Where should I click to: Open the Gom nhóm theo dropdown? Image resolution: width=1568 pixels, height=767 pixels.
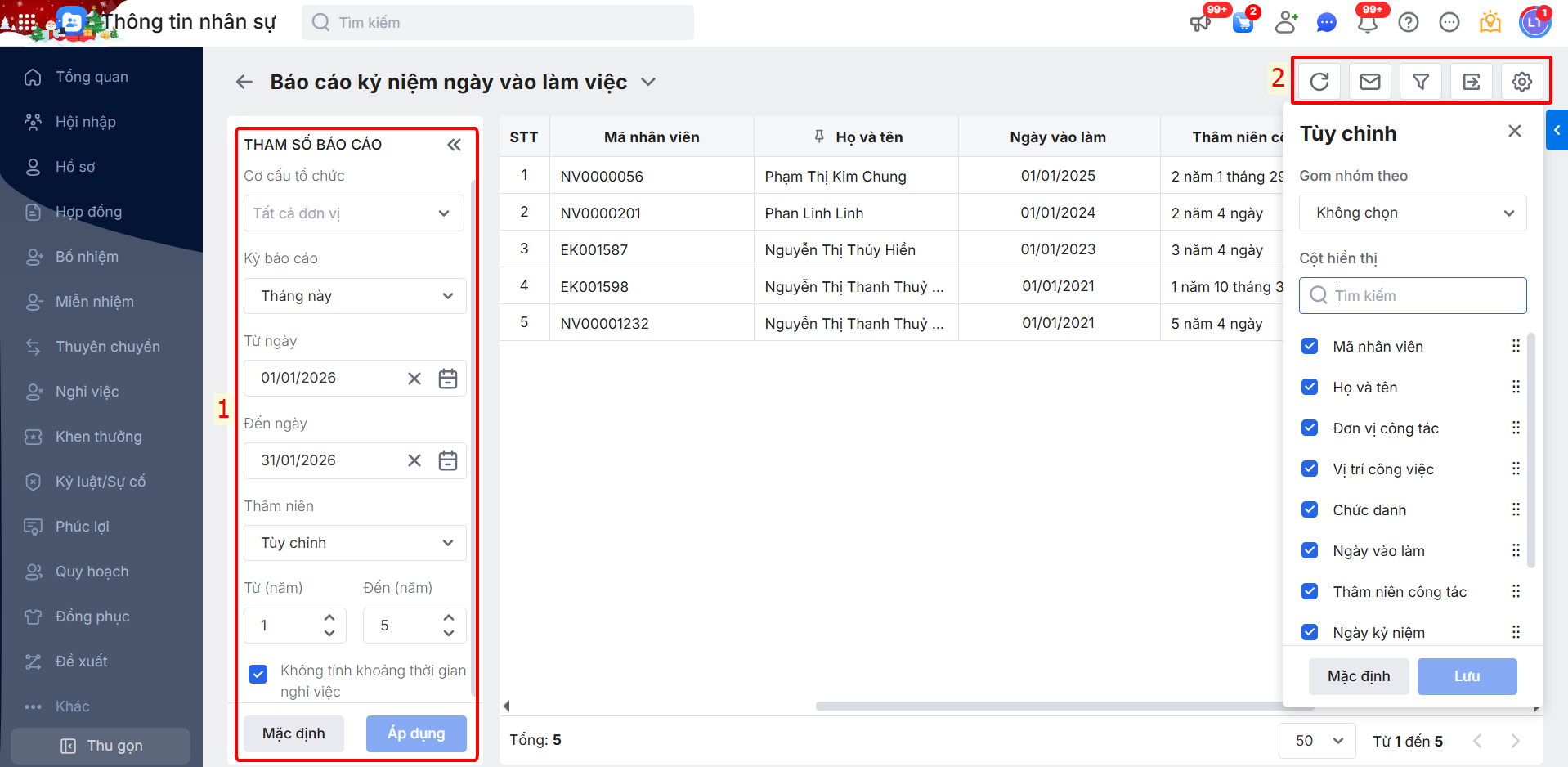pyautogui.click(x=1413, y=213)
